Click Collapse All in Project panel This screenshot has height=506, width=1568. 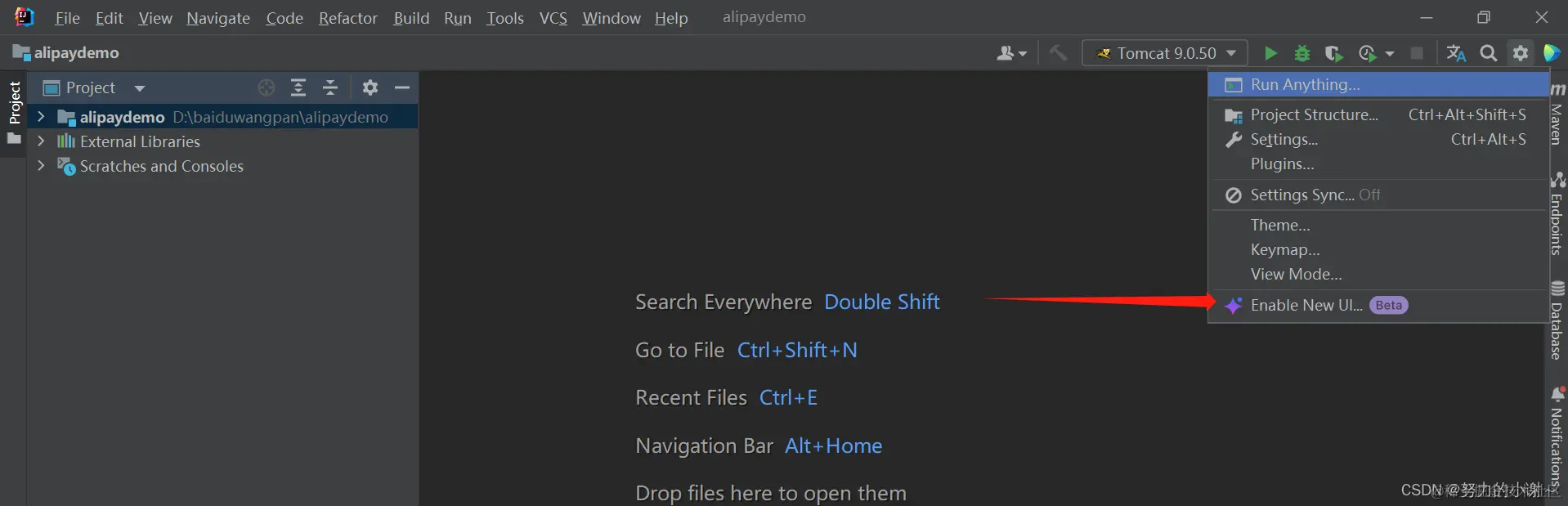click(x=330, y=87)
